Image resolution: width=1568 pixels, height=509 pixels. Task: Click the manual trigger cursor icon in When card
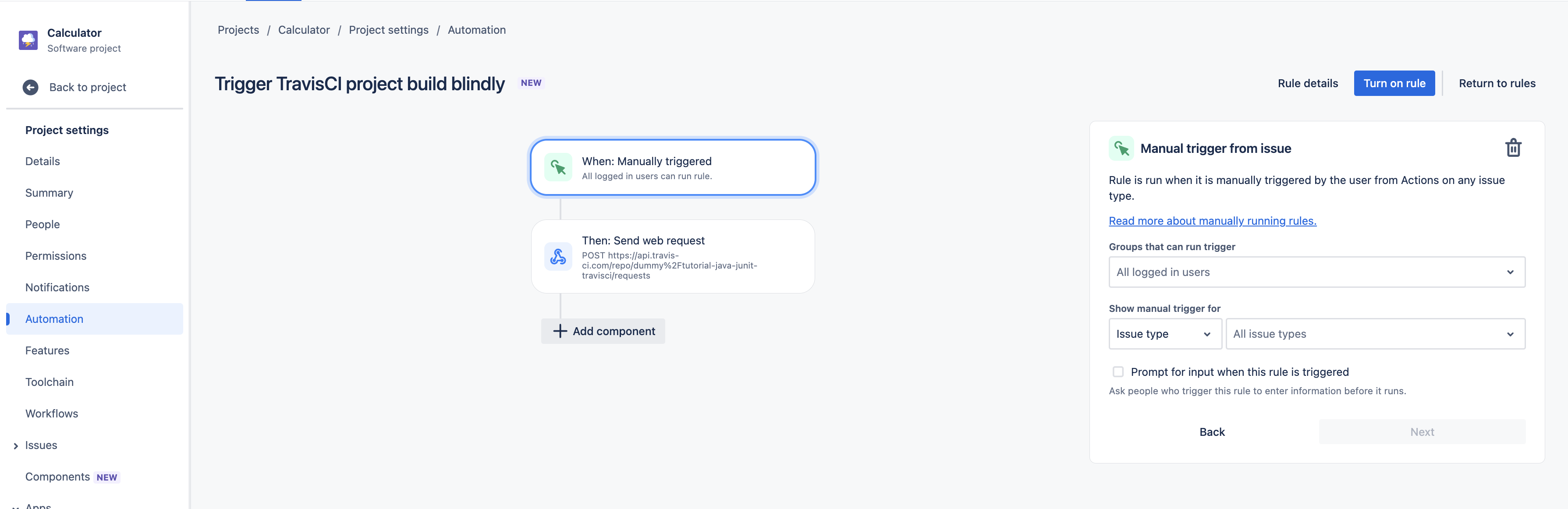tap(558, 167)
